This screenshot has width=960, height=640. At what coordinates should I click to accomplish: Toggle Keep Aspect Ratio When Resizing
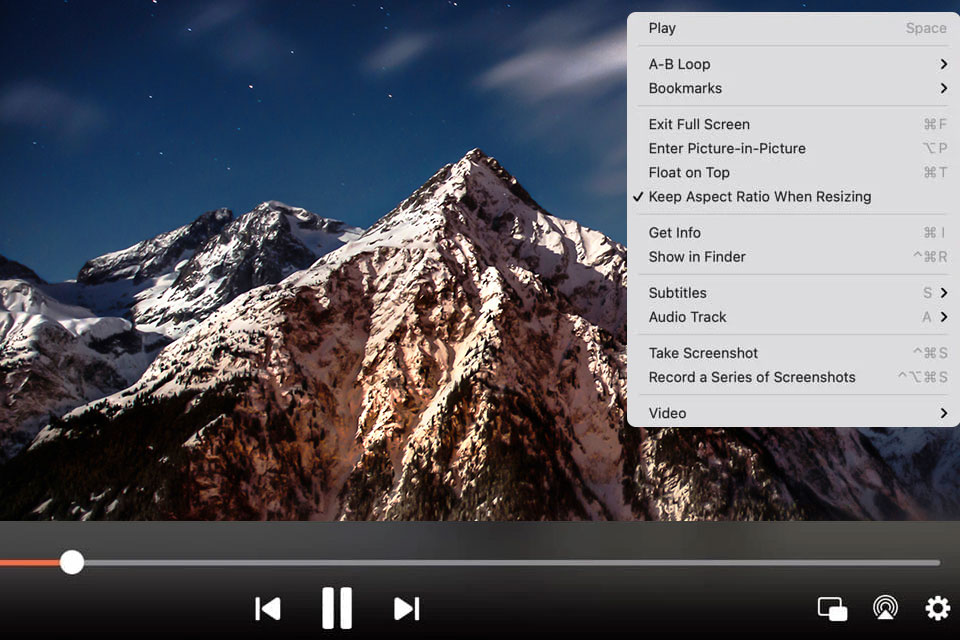793,197
